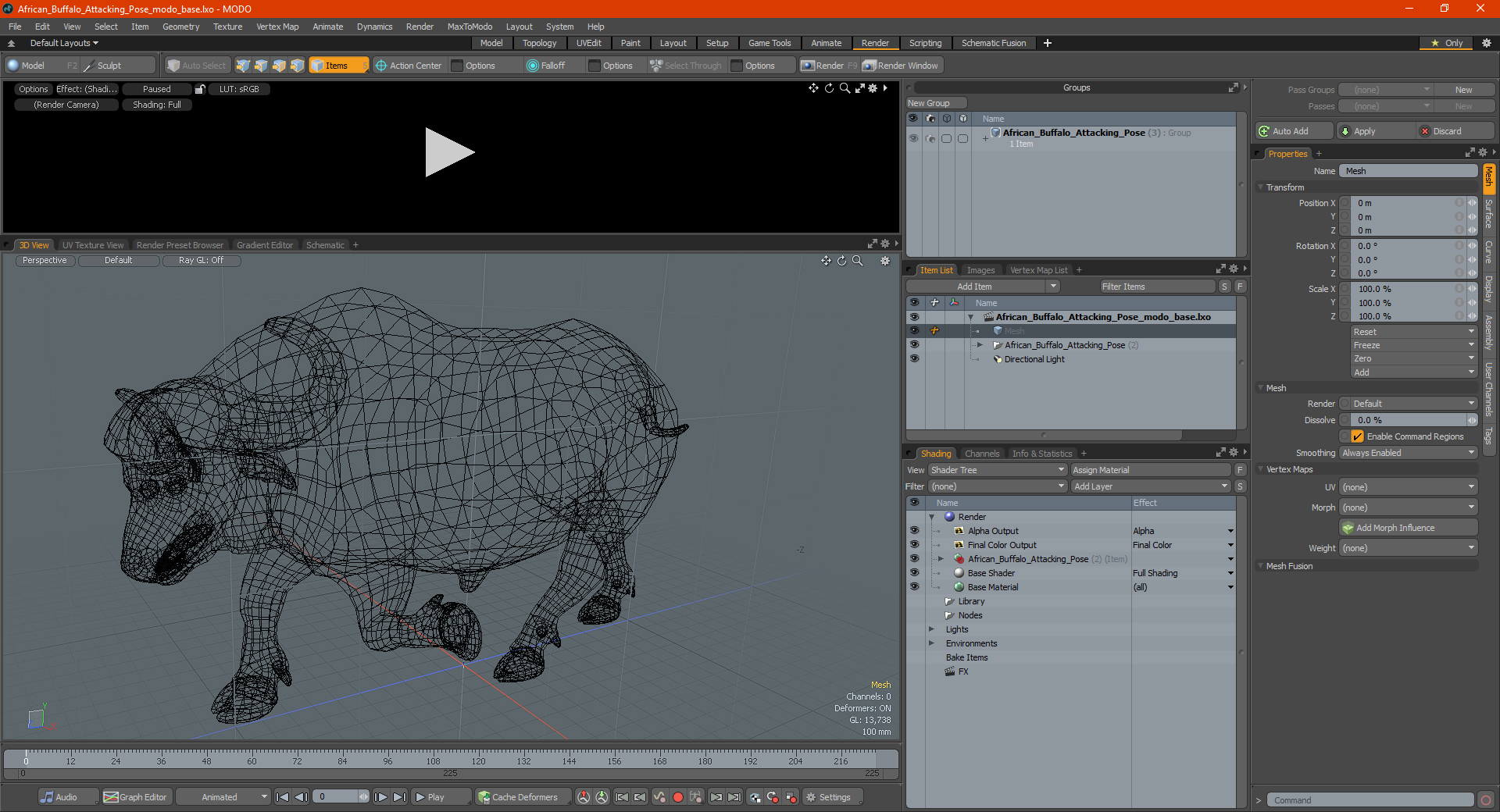Open Add Layer dropdown

coord(1151,486)
